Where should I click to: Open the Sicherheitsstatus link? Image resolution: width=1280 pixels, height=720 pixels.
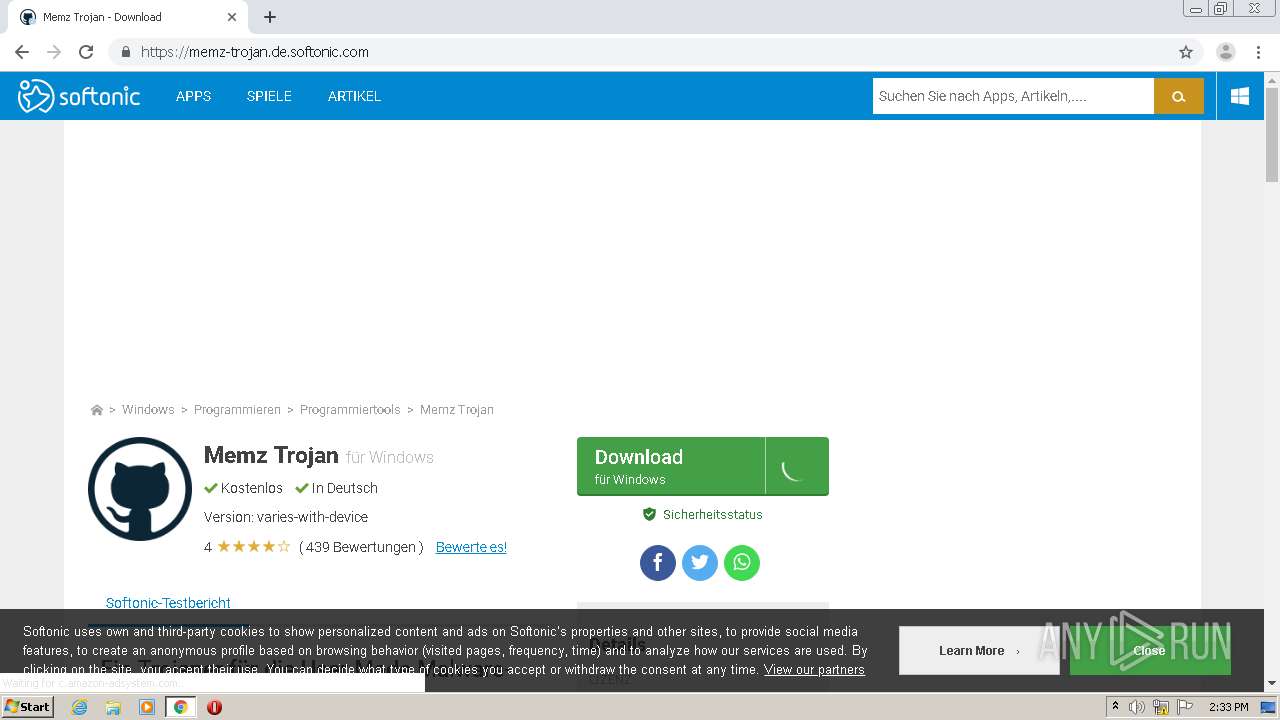pyautogui.click(x=702, y=514)
